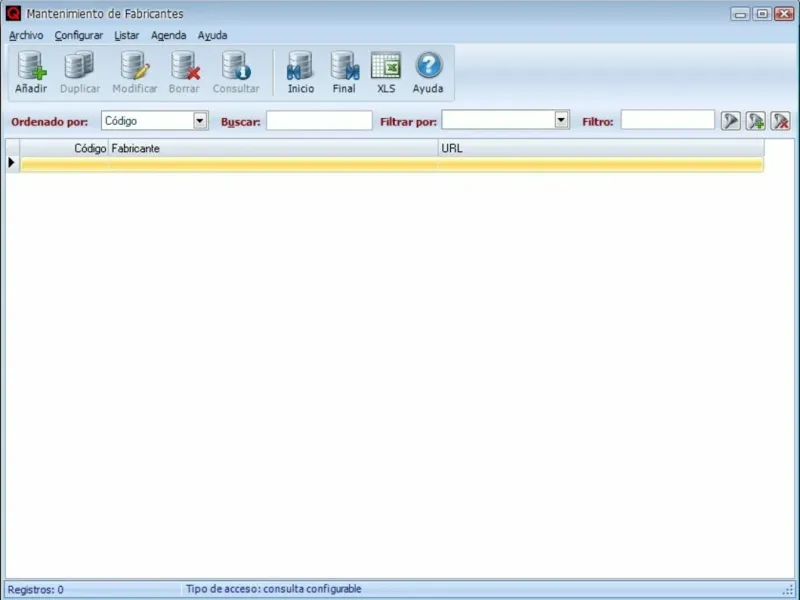Image resolution: width=800 pixels, height=600 pixels.
Task: Click the application logo in title bar
Action: (x=13, y=13)
